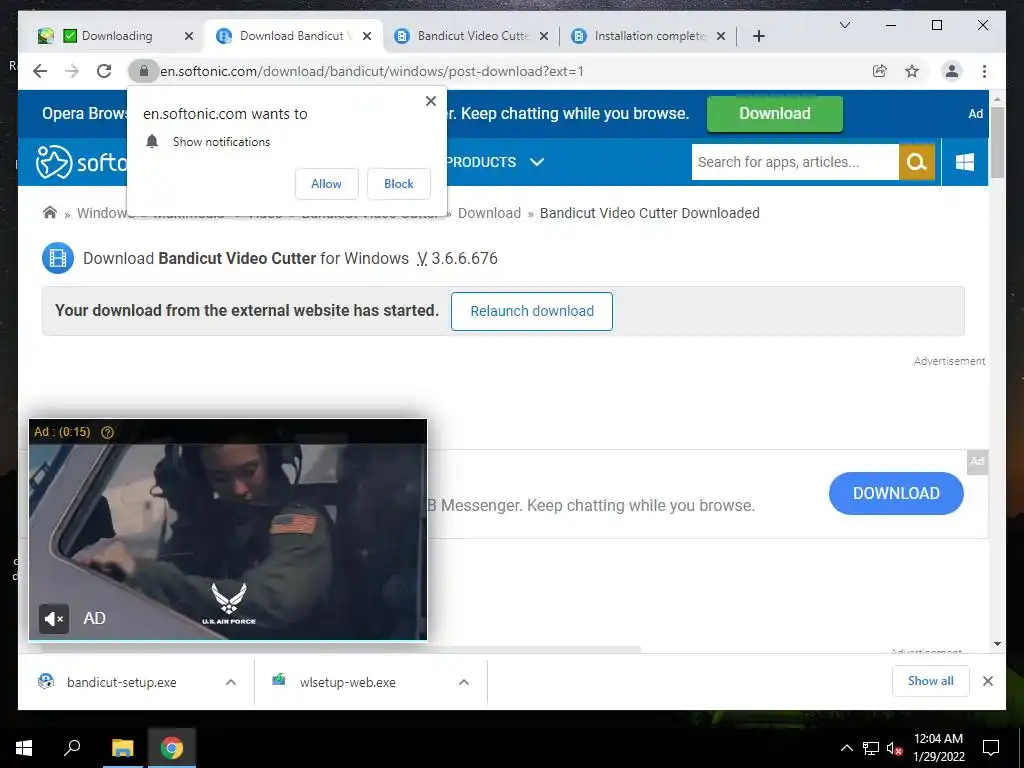Click the search for apps field
The image size is (1024, 768).
point(795,162)
